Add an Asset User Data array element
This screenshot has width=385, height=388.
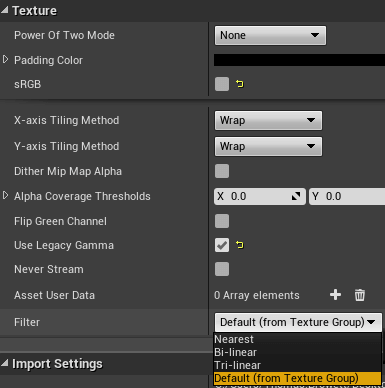click(x=335, y=295)
